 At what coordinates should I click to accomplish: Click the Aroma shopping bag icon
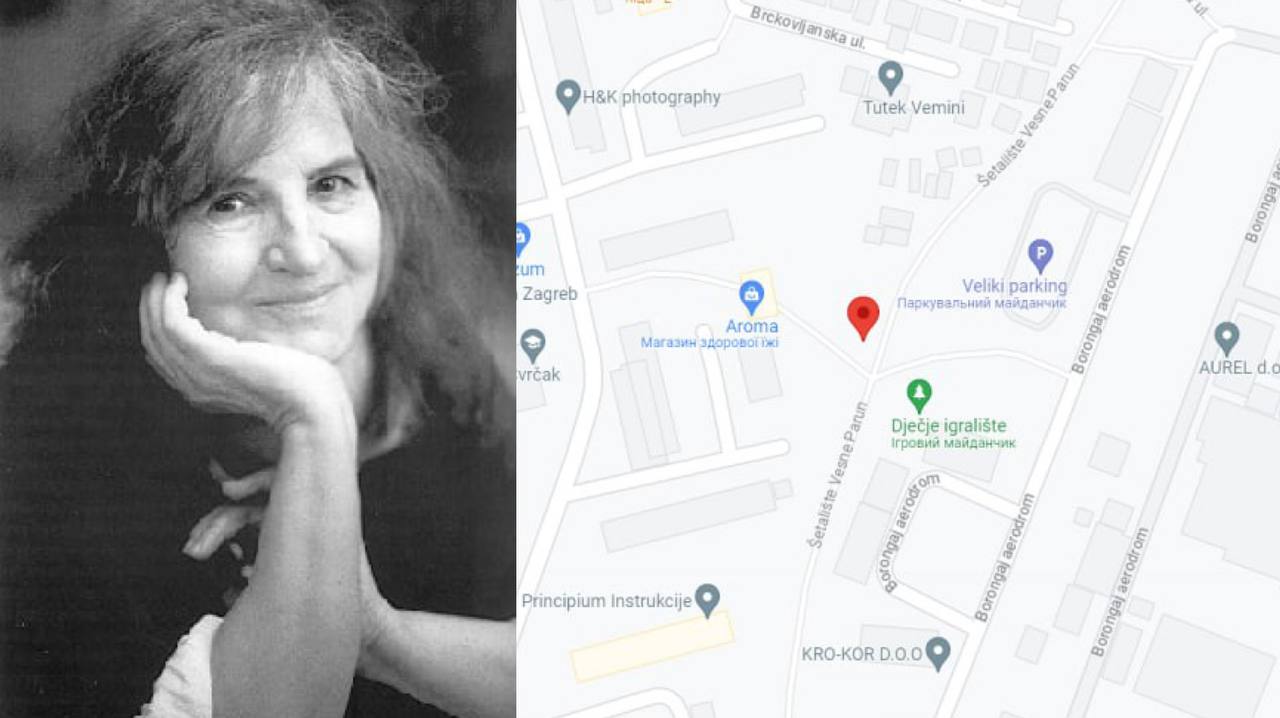point(751,296)
